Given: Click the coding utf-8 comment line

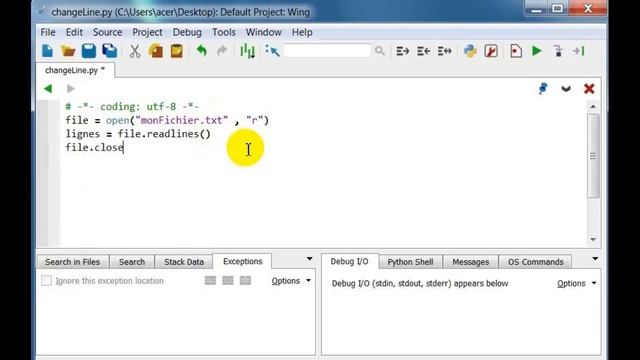Looking at the screenshot, I should pyautogui.click(x=132, y=107).
